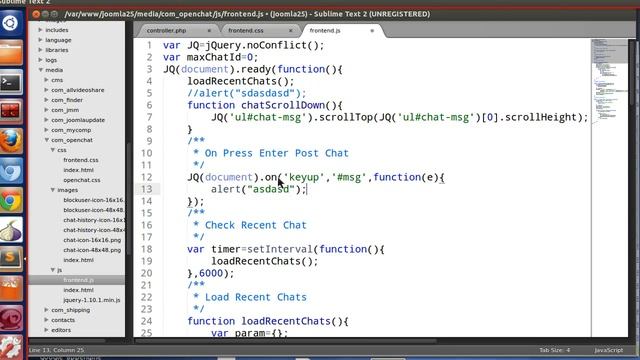Close the controller.php tab
This screenshot has height=360, width=640.
pos(209,31)
